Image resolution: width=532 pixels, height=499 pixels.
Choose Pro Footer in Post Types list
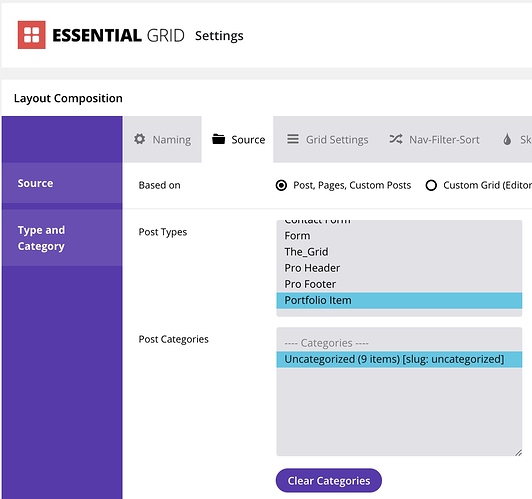pyautogui.click(x=399, y=284)
